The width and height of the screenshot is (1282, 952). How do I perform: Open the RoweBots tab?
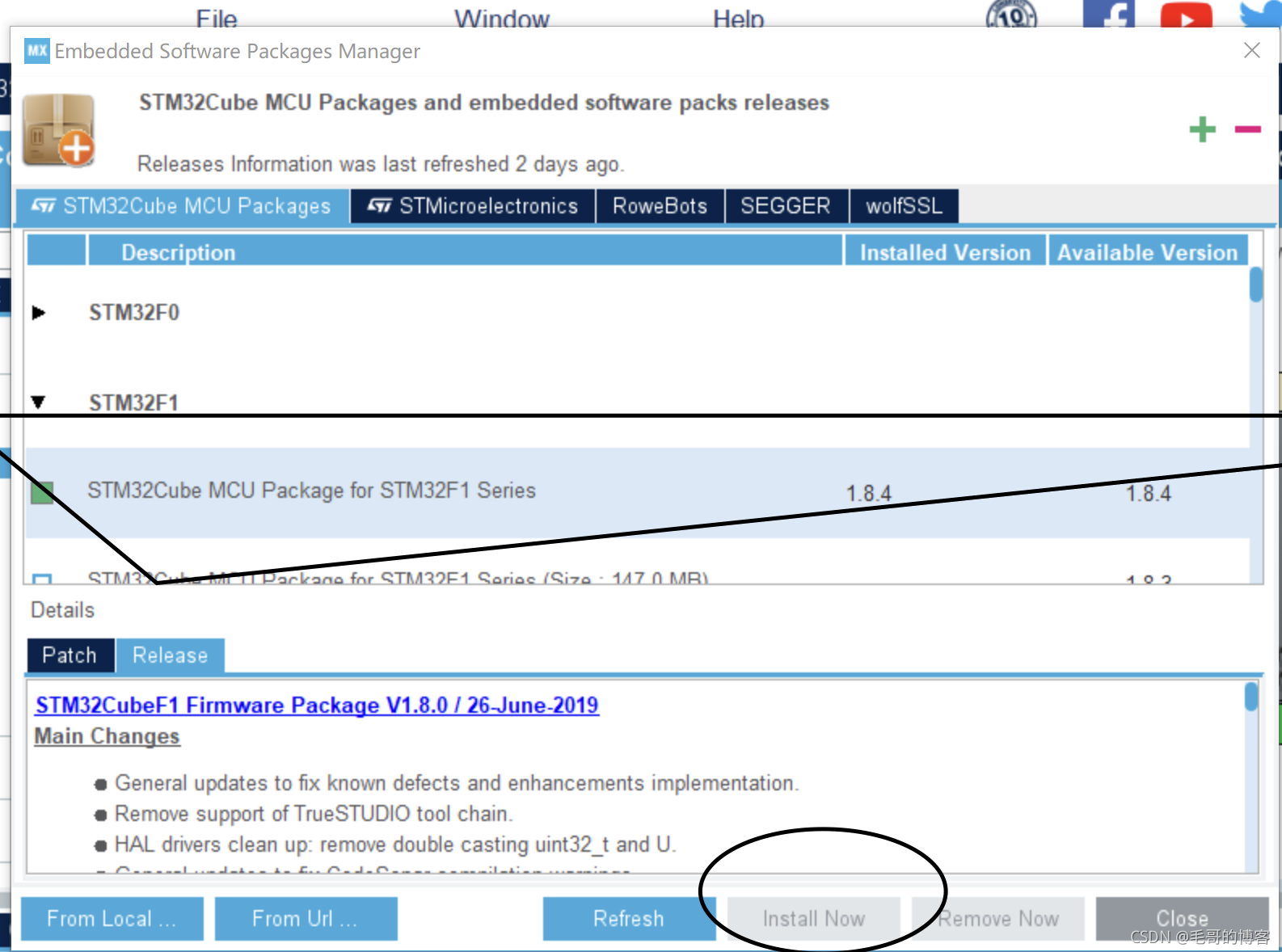(660, 206)
